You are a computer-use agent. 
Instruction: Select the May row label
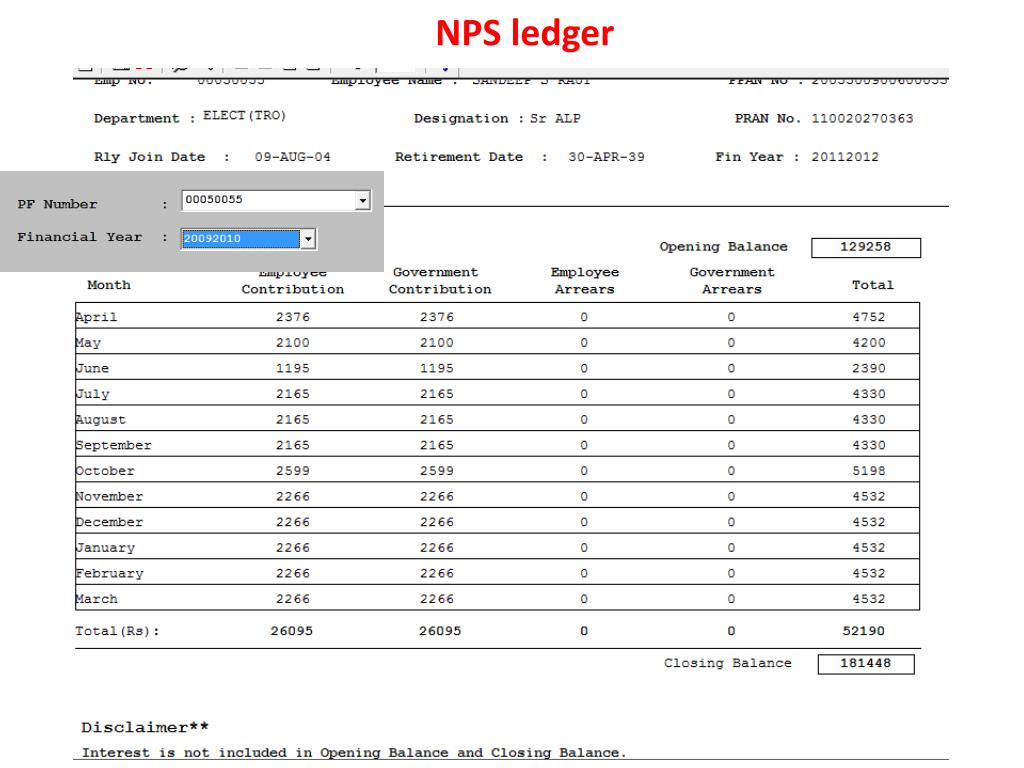click(x=88, y=343)
